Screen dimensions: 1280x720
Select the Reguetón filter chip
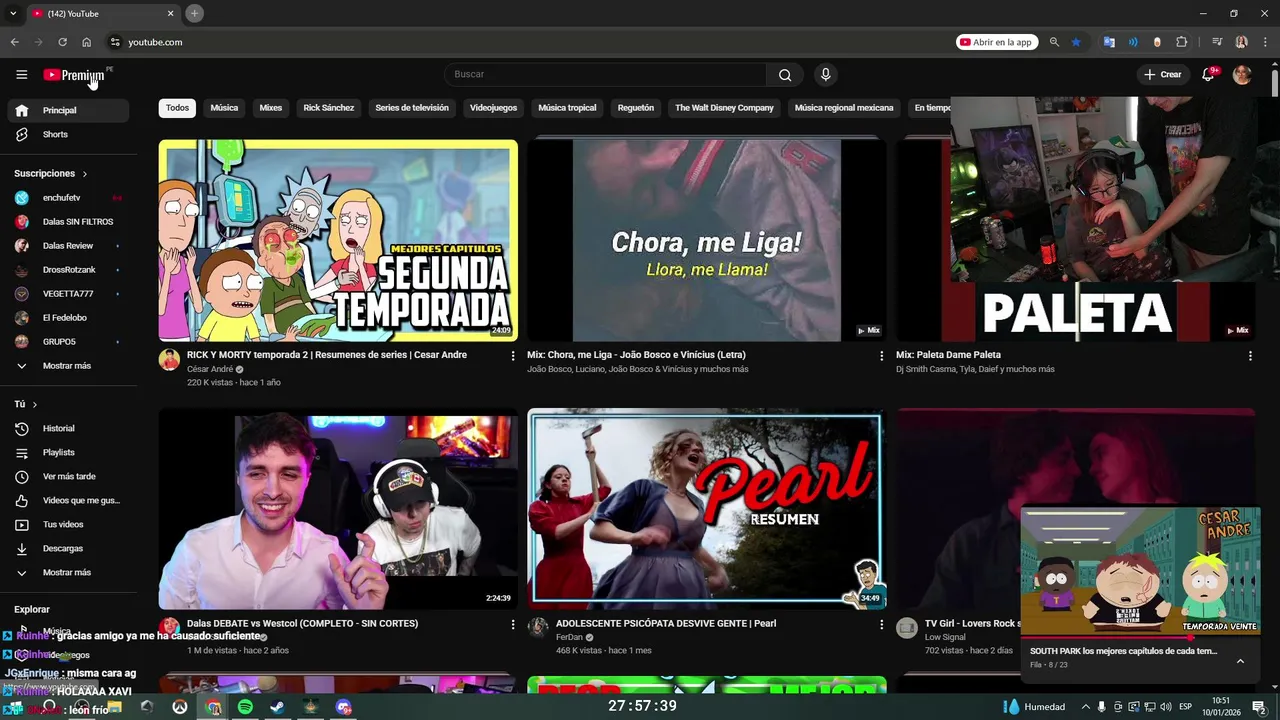pyautogui.click(x=636, y=108)
